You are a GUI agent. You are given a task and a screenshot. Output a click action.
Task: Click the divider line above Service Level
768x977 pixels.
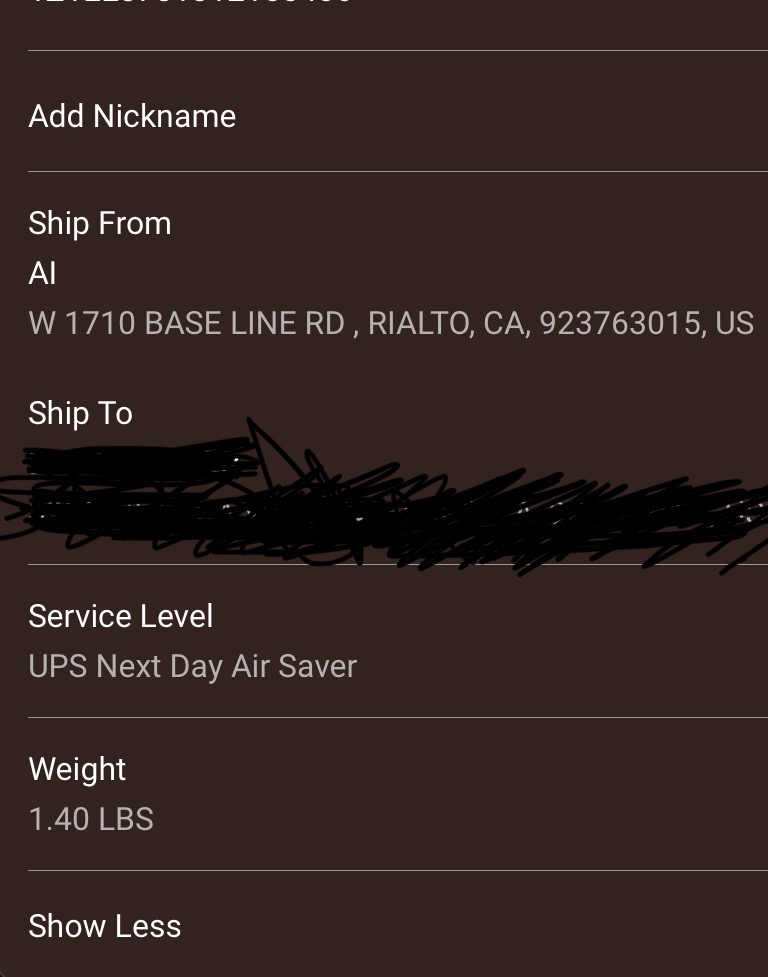coord(398,565)
